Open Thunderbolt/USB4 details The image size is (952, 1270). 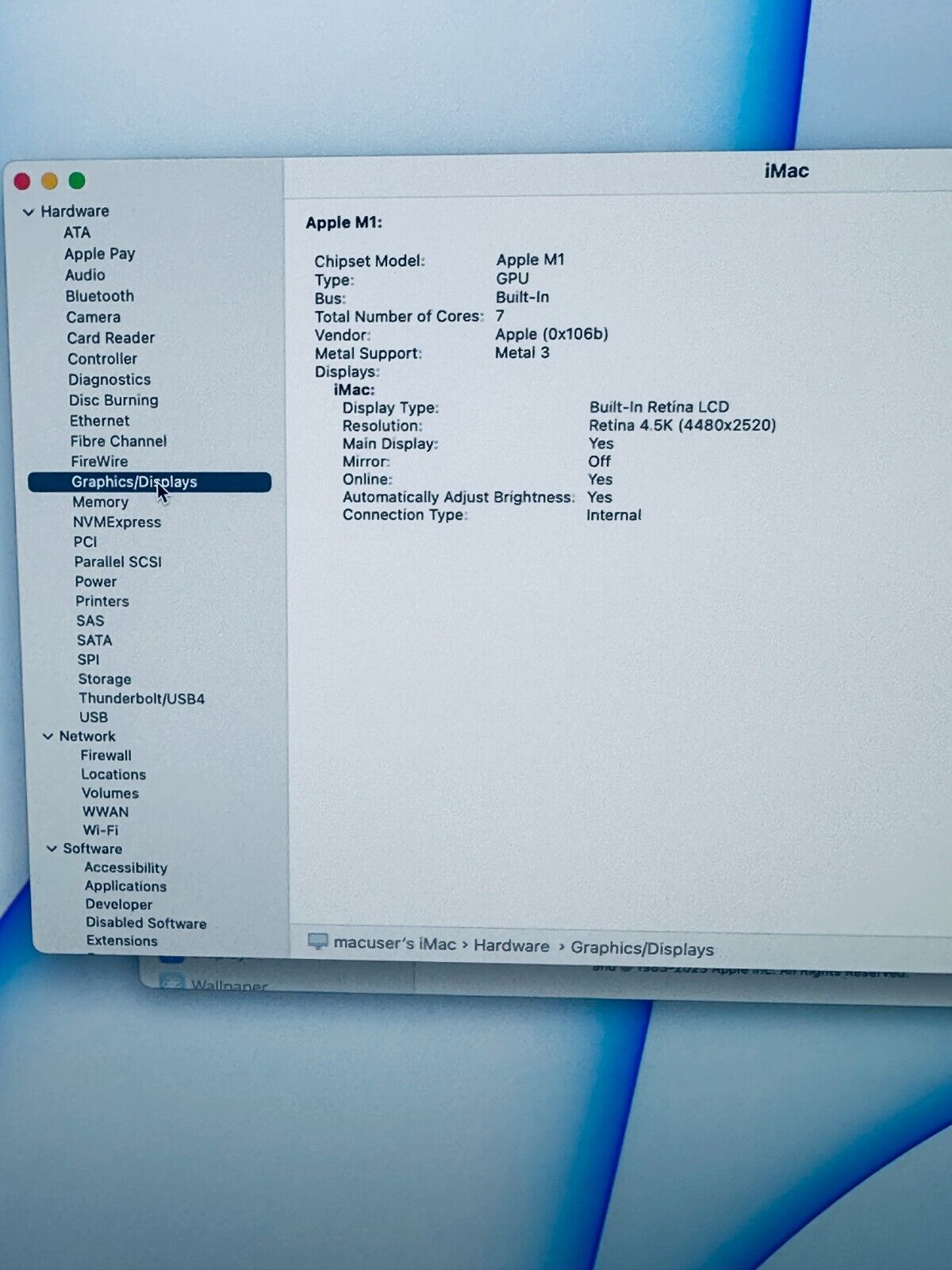[x=141, y=698]
